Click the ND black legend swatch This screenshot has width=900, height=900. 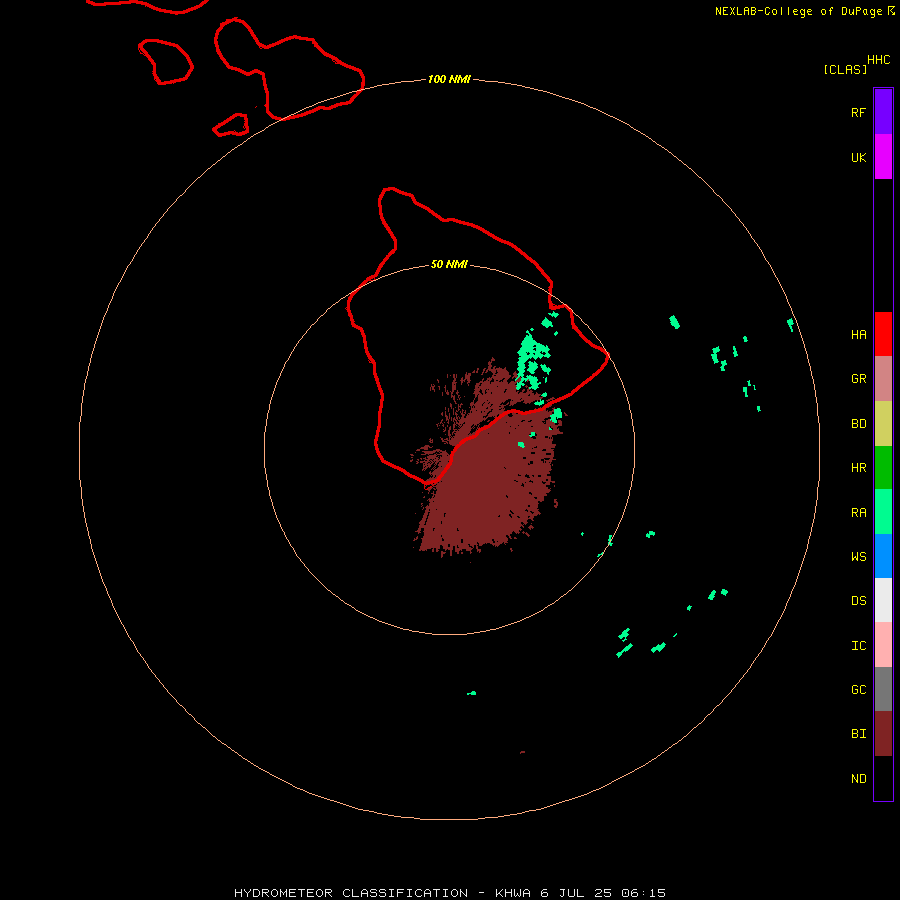(883, 778)
